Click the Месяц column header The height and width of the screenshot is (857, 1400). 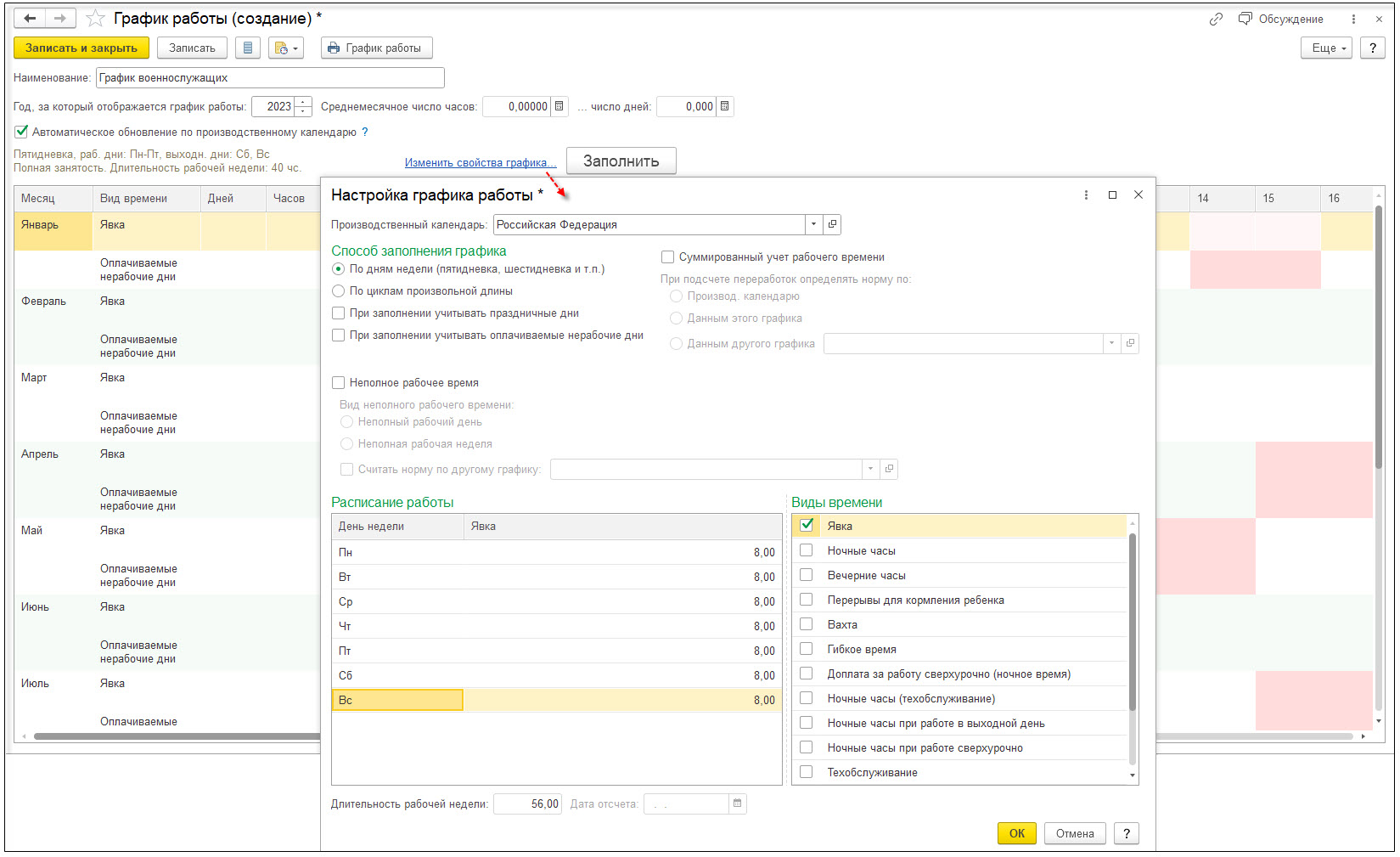point(53,199)
